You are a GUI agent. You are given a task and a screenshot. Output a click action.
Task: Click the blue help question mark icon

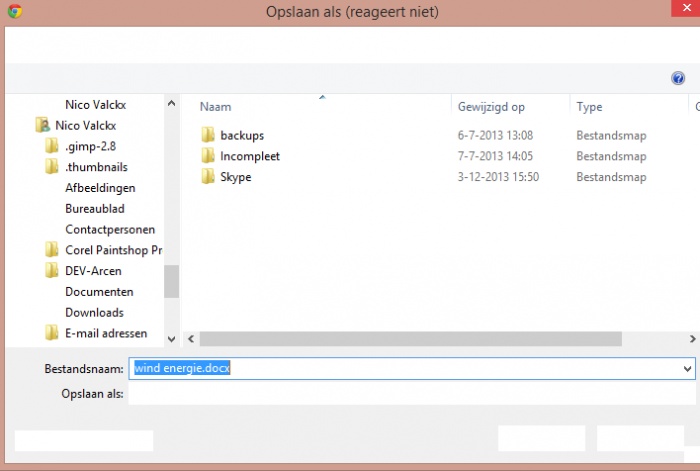point(678,78)
